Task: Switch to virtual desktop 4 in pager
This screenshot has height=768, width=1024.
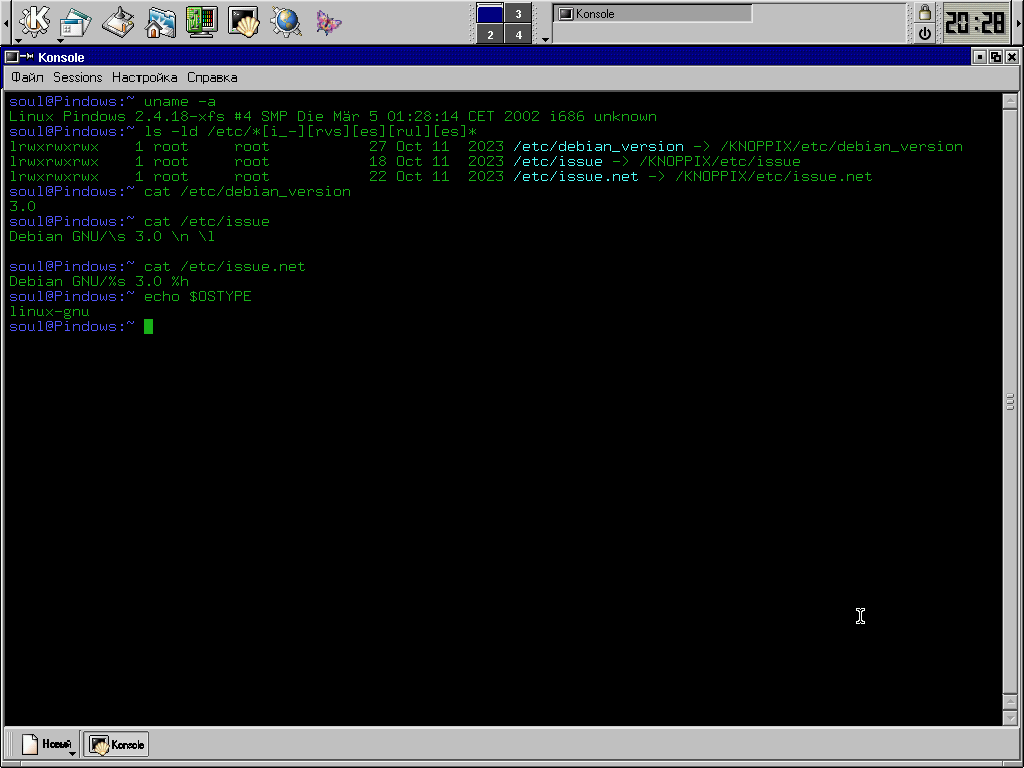Action: pyautogui.click(x=519, y=34)
